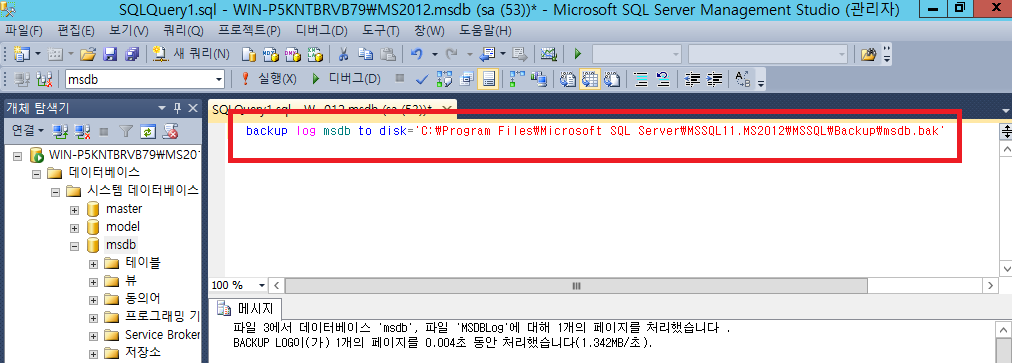The height and width of the screenshot is (363, 1012).
Task: Click Display Estimated Execution Plan icon
Action: click(444, 79)
